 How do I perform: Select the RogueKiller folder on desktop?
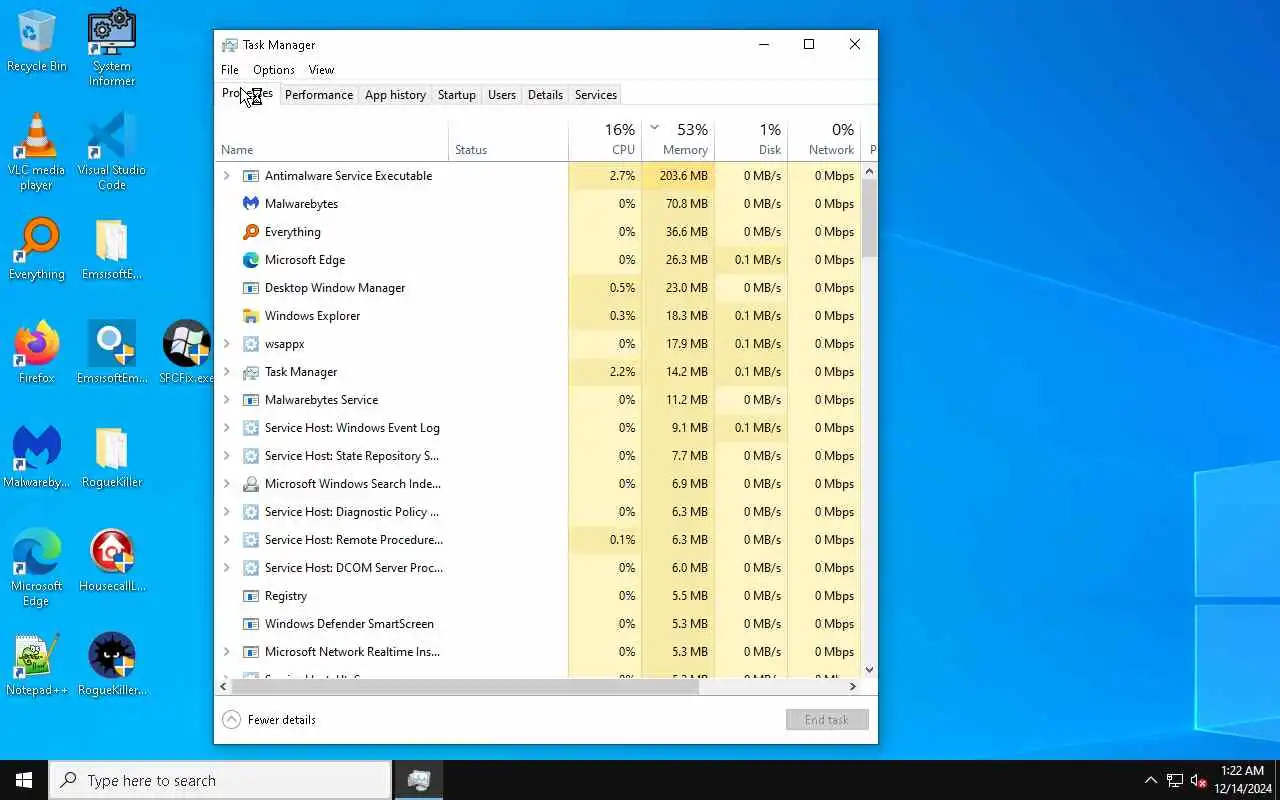tap(112, 458)
